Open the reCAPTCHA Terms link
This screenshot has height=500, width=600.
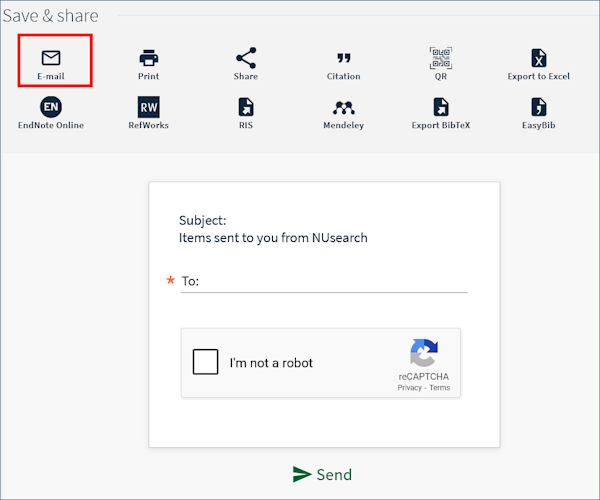pyautogui.click(x=440, y=388)
